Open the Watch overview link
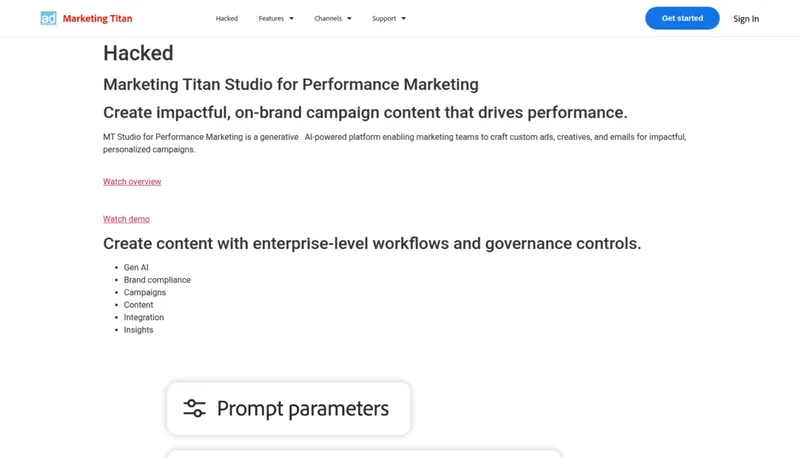 coord(132,182)
